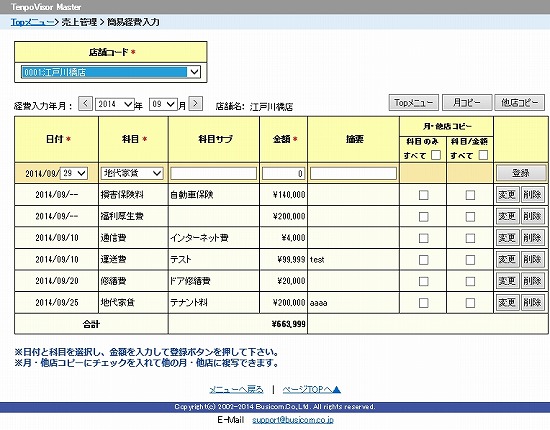This screenshot has width=550, height=430.
Task: Open the Topメニュー breadcrumb link
Action: (x=32, y=22)
